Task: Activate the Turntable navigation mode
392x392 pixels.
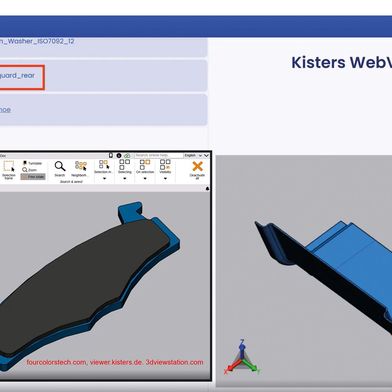Action: [32, 163]
